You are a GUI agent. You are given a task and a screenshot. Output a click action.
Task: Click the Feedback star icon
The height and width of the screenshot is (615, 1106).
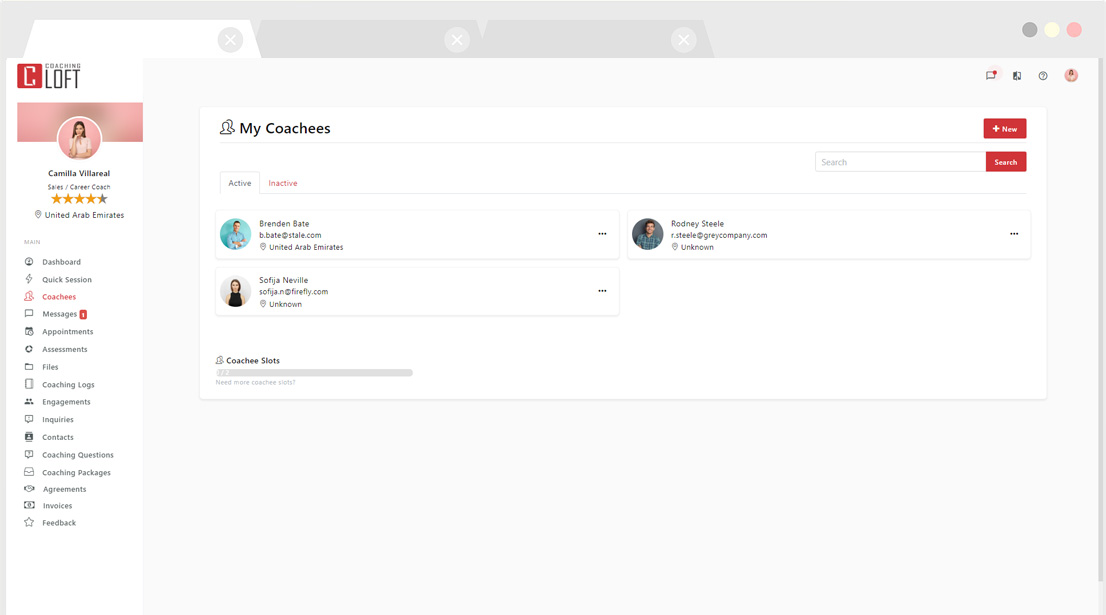(x=29, y=522)
